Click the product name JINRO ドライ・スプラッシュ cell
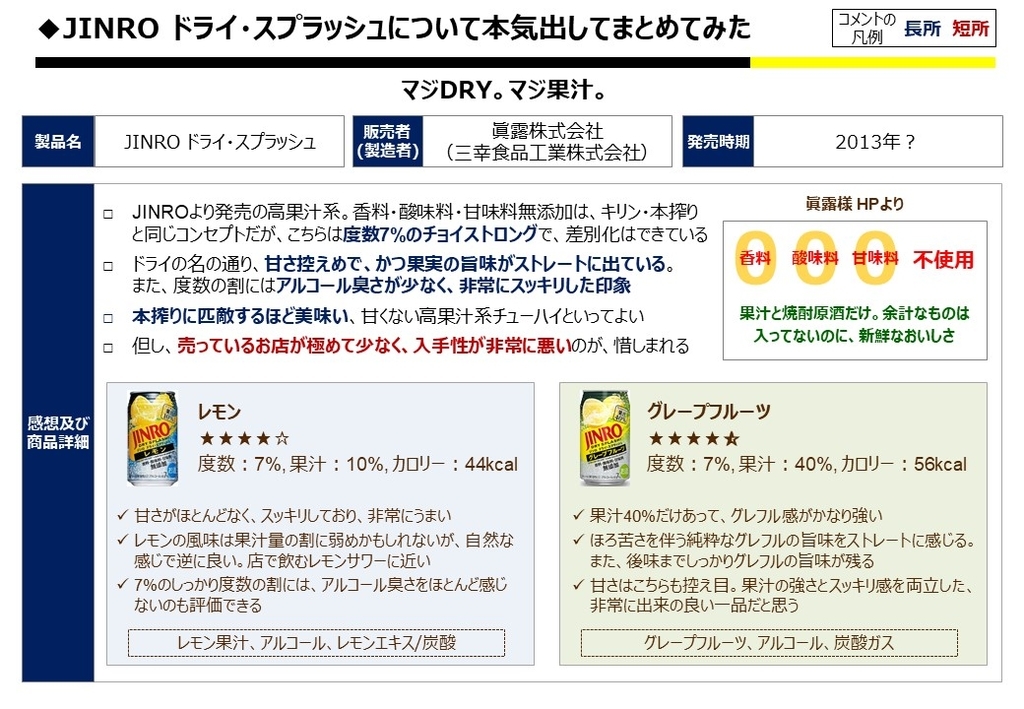The height and width of the screenshot is (709, 1024). (219, 141)
